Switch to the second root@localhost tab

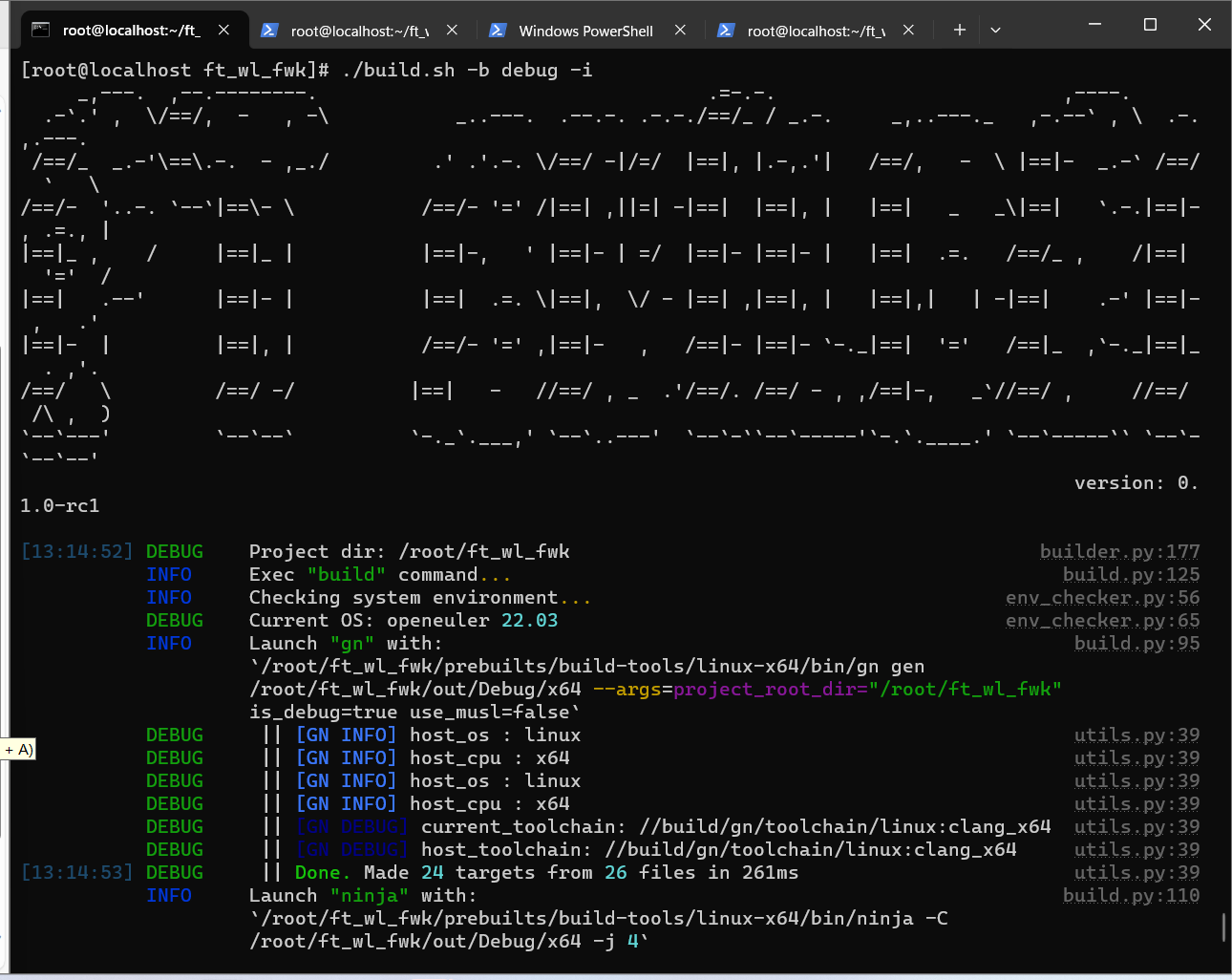tap(360, 31)
